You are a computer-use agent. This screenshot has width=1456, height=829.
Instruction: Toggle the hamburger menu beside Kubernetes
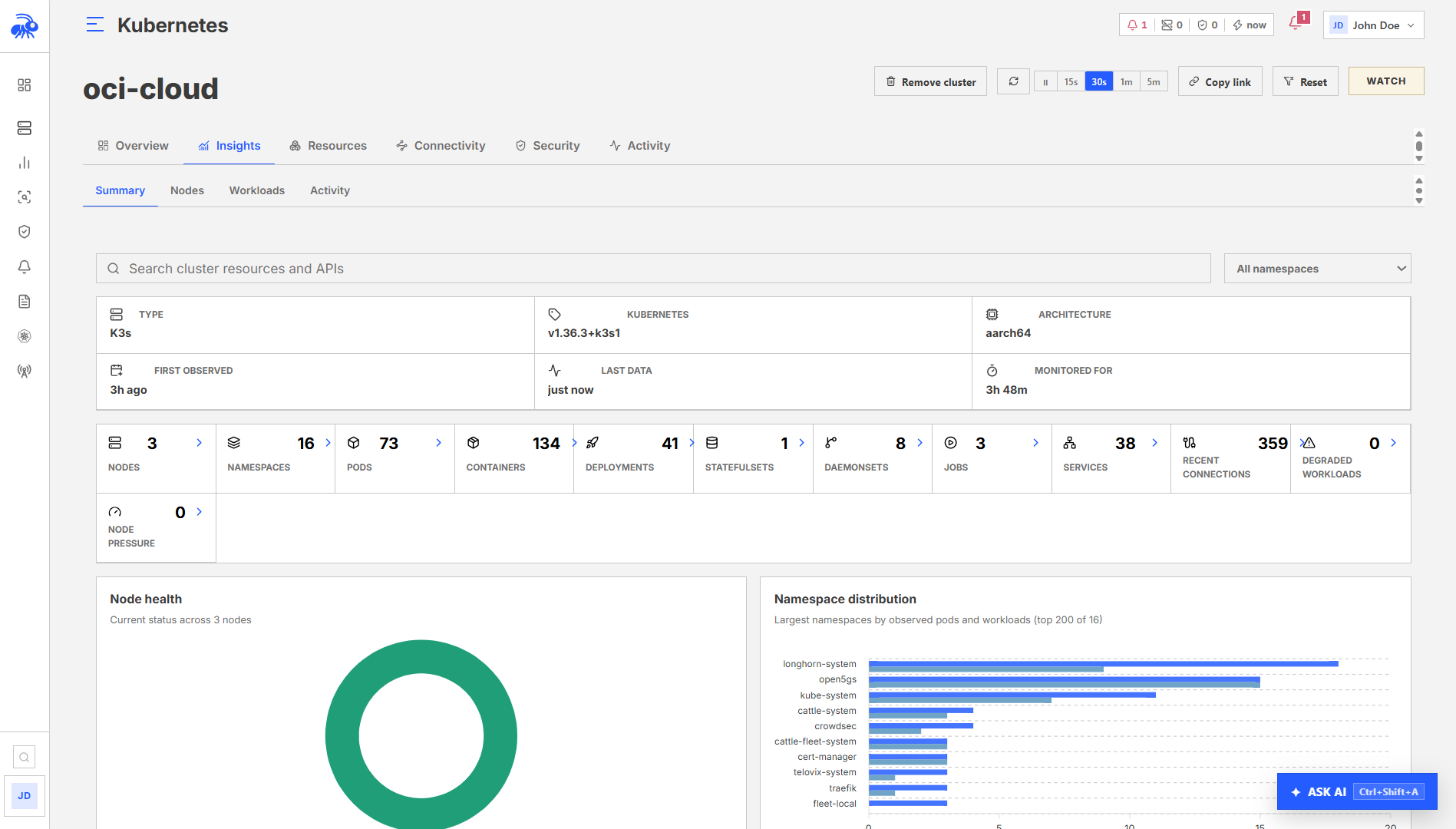tap(95, 25)
